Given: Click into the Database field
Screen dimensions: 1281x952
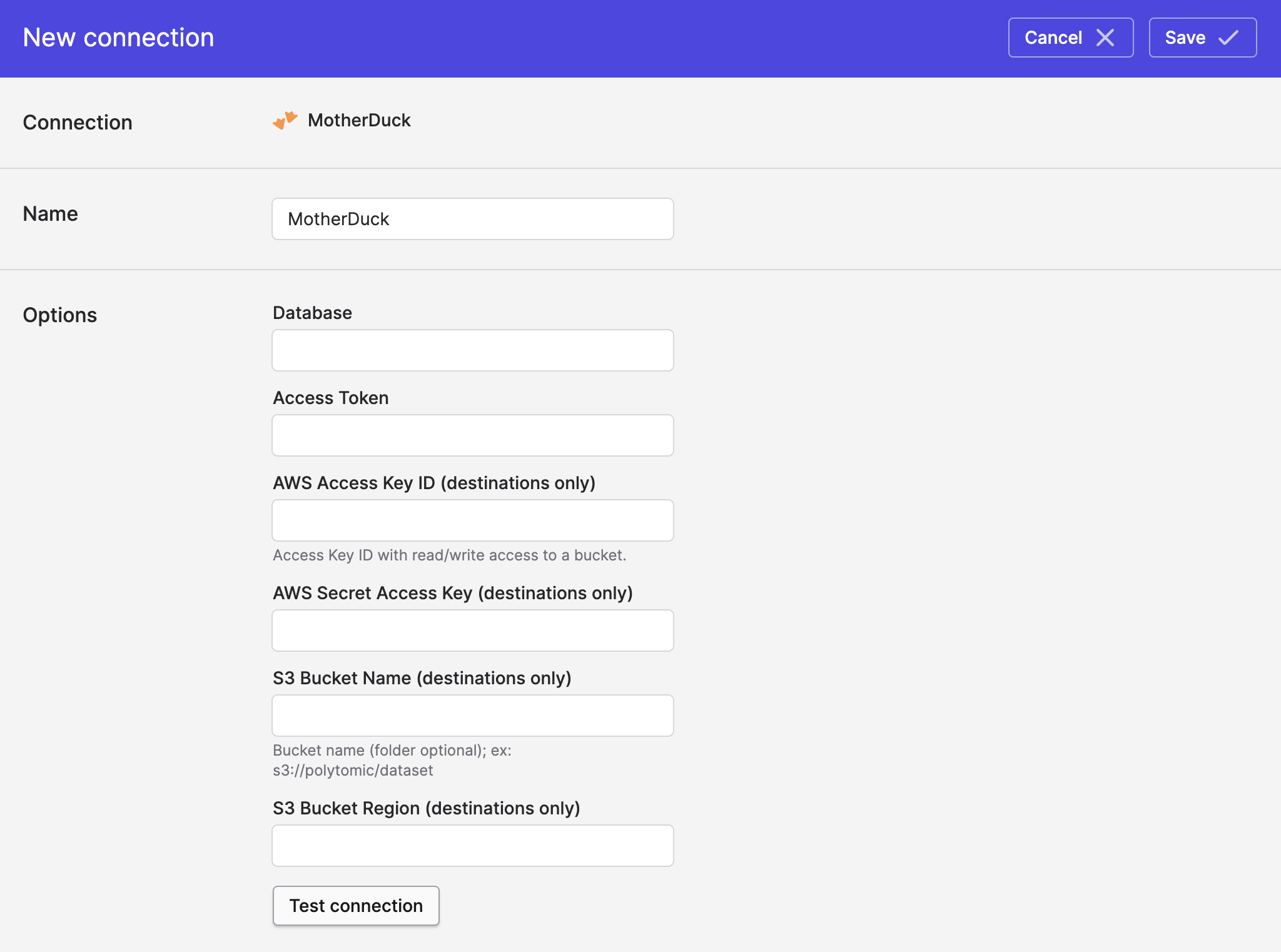Looking at the screenshot, I should [472, 350].
